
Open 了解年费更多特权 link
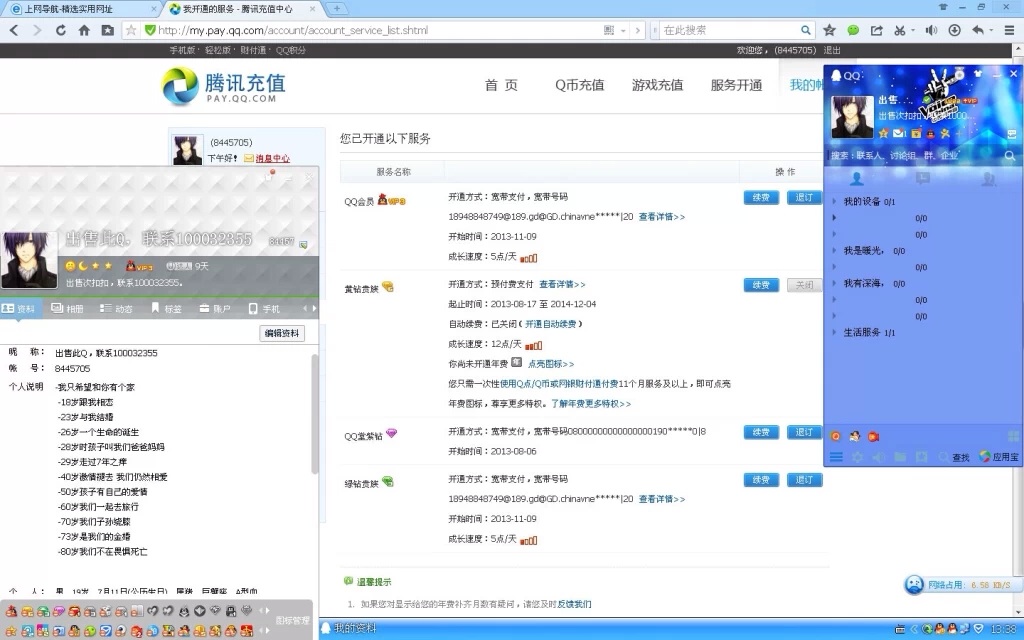click(x=590, y=404)
